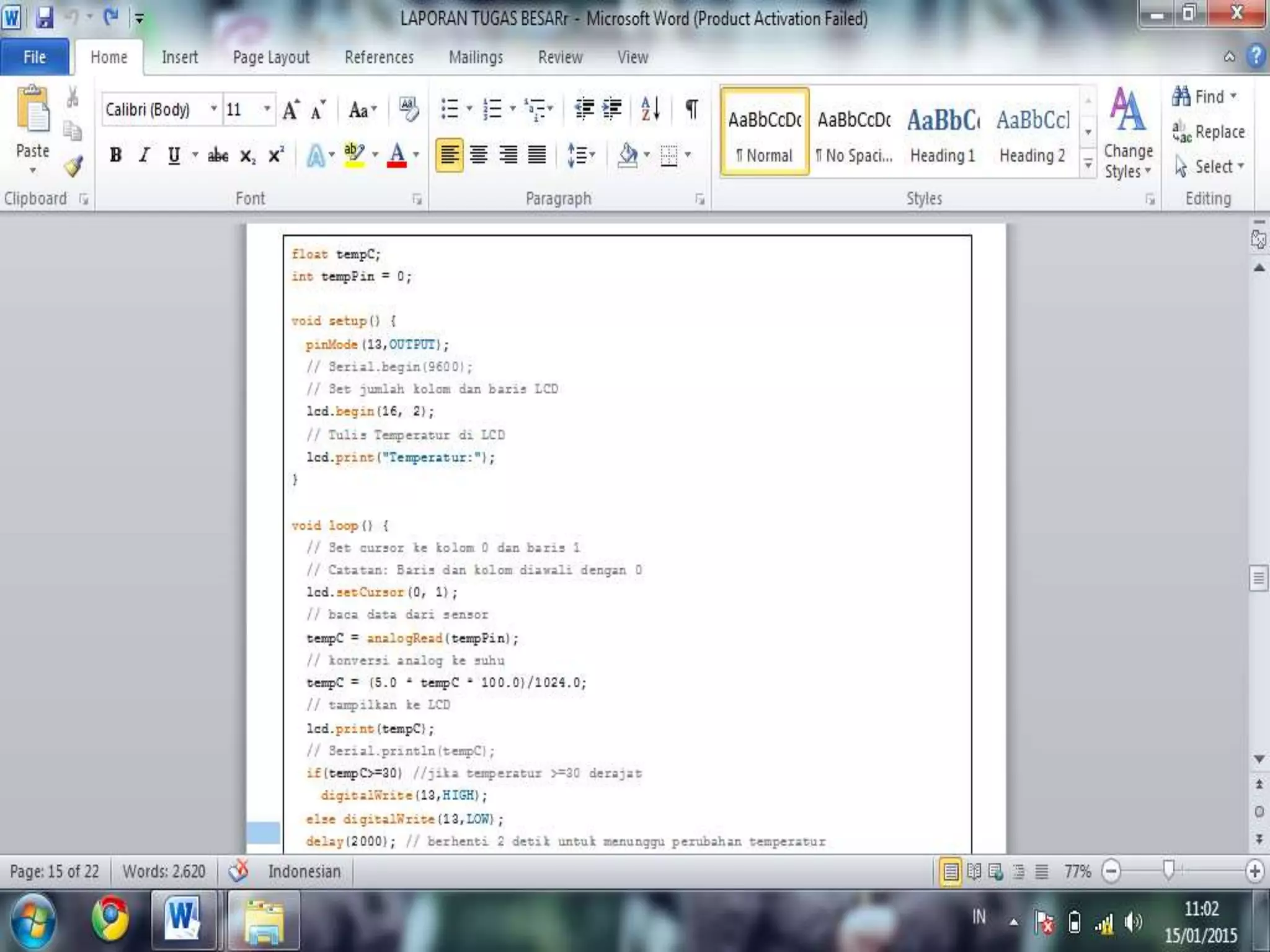Open the font size dropdown

(267, 109)
